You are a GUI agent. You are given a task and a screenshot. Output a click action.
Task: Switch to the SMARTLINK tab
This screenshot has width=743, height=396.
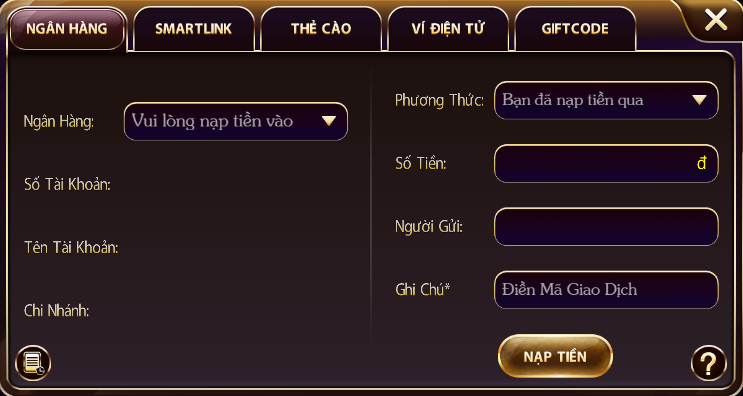[x=194, y=28]
